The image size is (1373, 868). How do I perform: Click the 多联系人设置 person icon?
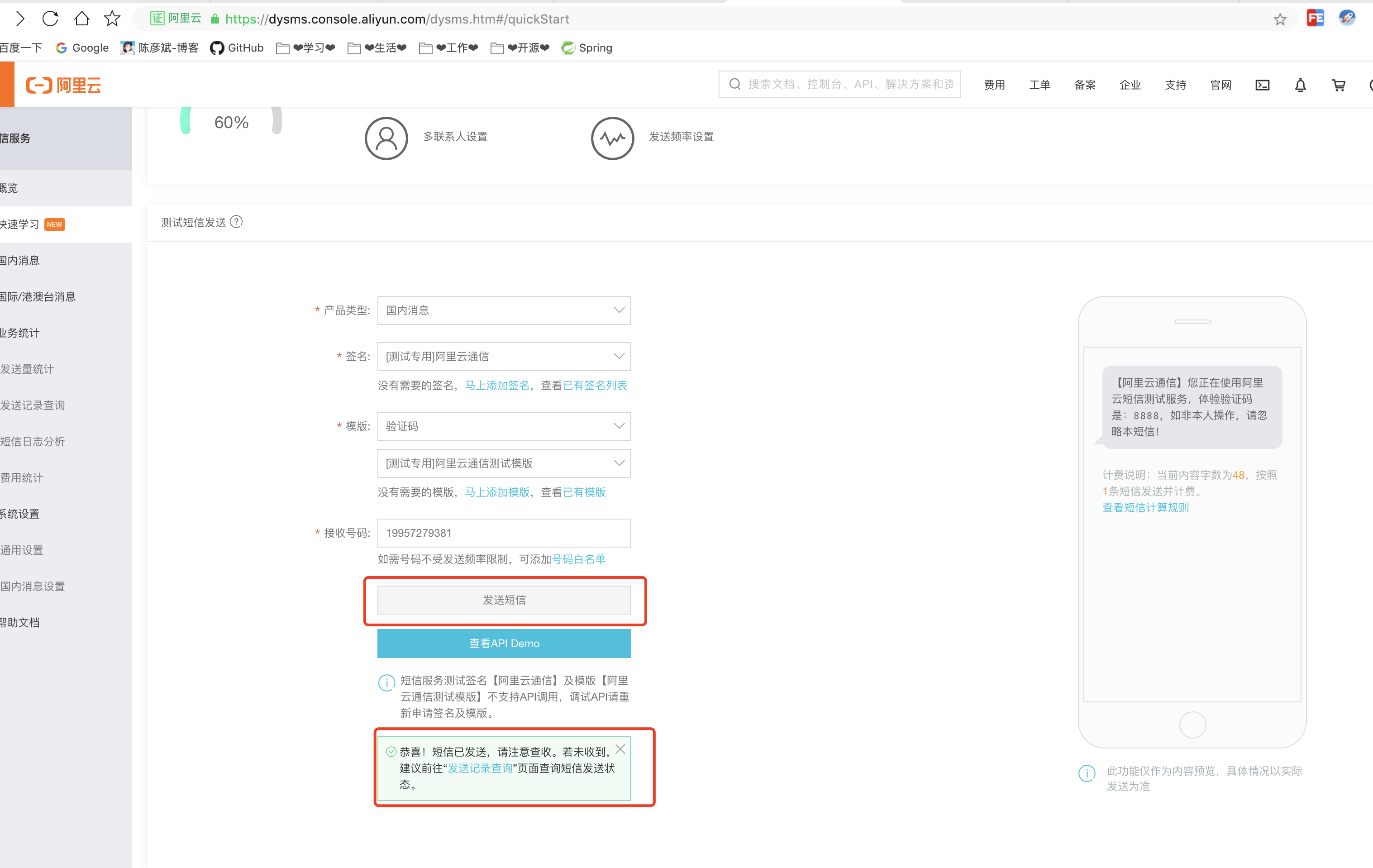click(x=386, y=138)
